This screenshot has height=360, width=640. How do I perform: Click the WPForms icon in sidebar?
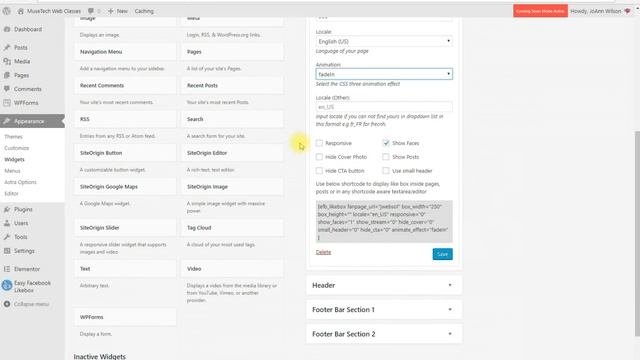coord(7,103)
